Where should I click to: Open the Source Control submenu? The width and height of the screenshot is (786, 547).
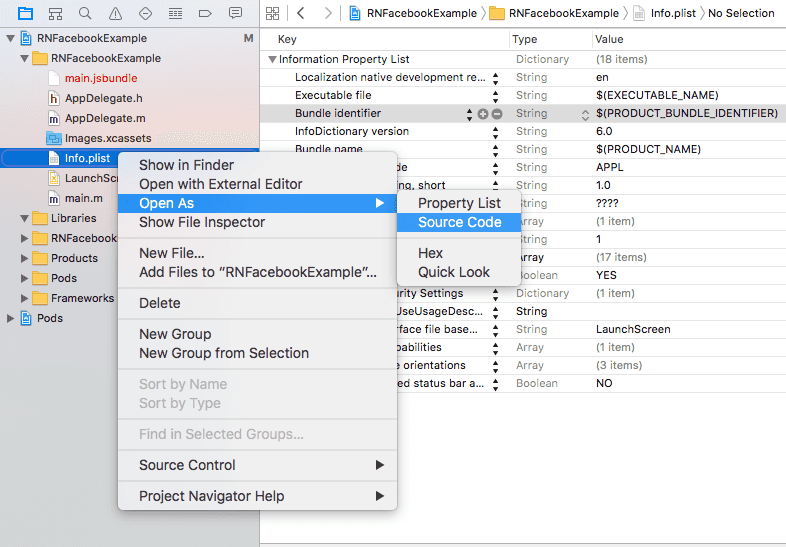[257, 465]
